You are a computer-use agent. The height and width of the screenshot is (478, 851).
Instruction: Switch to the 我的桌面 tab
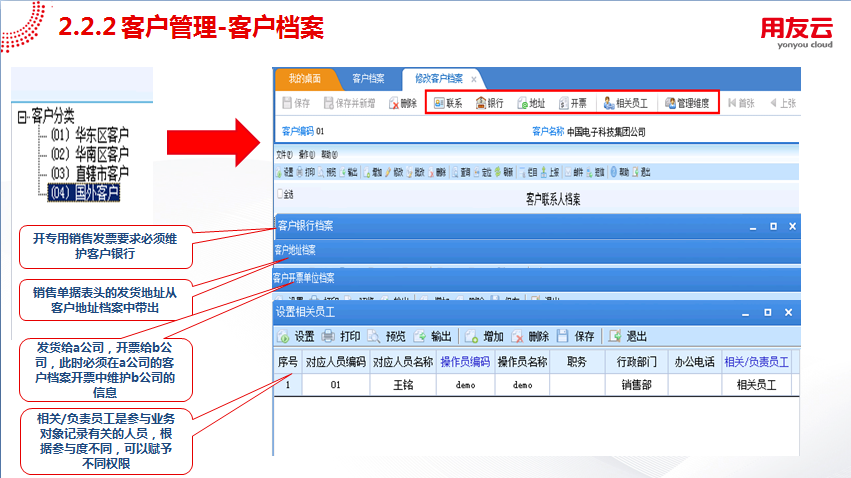[x=305, y=79]
